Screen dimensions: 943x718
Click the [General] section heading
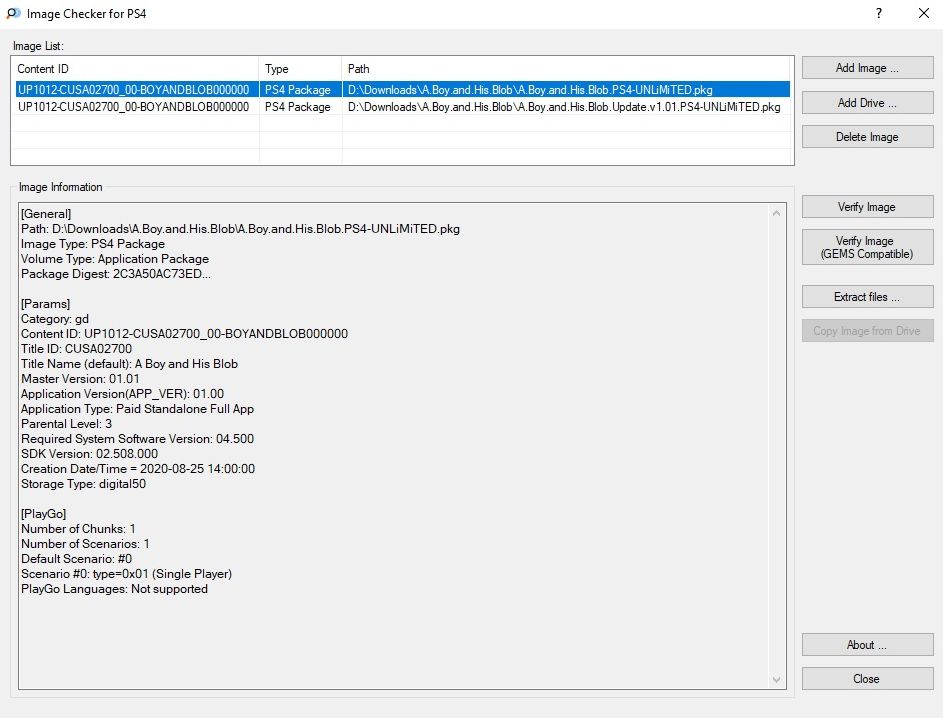pos(46,214)
